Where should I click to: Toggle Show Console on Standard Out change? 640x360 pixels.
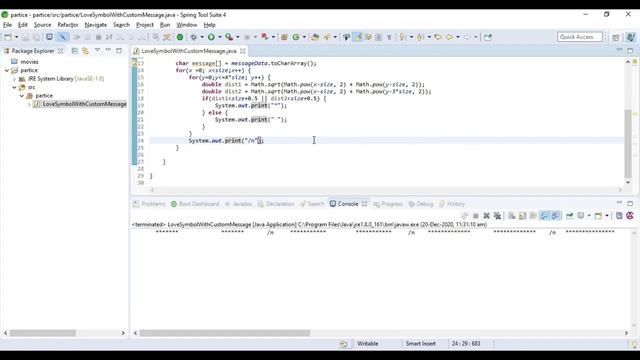544,216
